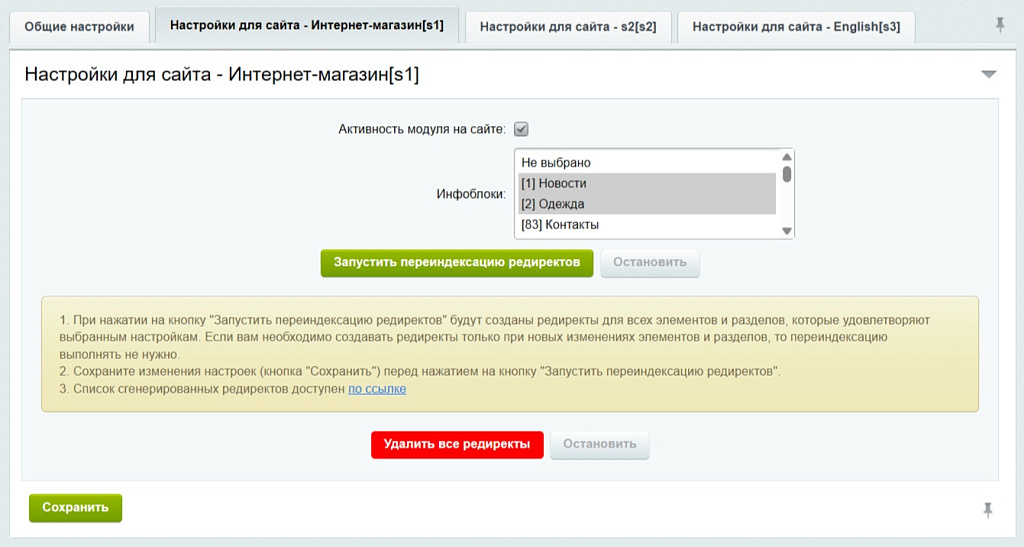This screenshot has height=547, width=1024.
Task: Select the Не выбрано option in the Инфоблоки list
Action: (647, 163)
